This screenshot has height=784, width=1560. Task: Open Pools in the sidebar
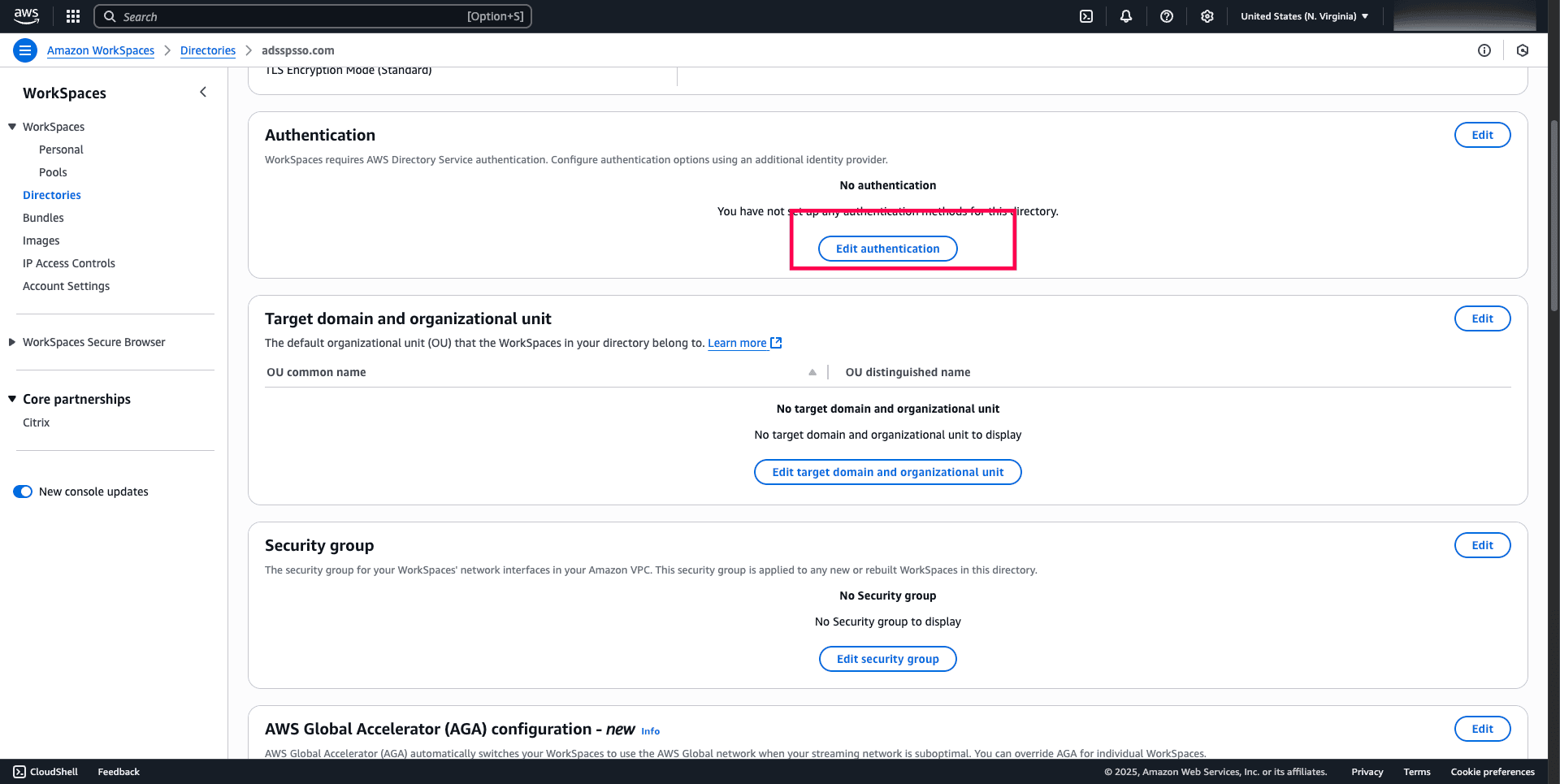53,172
